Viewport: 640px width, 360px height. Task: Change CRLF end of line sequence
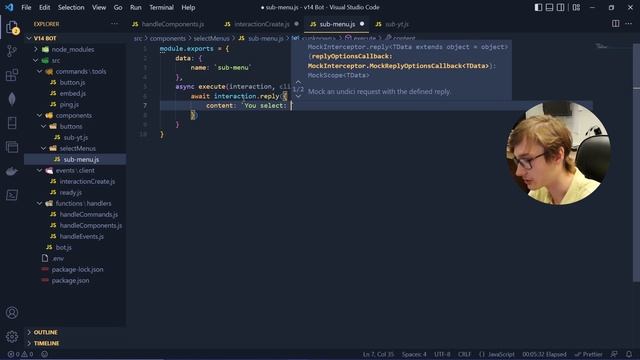(464, 354)
